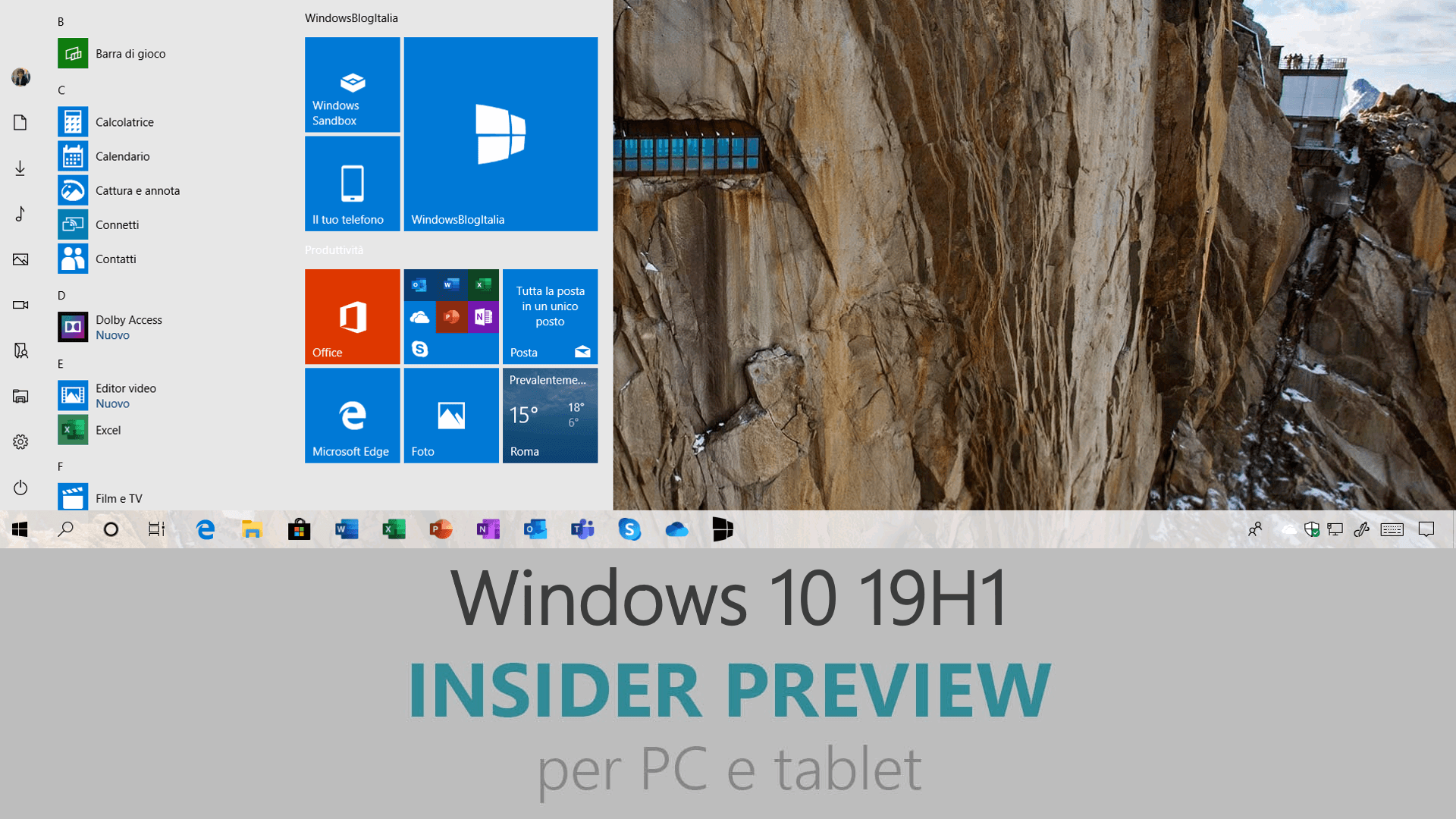Click the Windows Start button

pos(20,529)
